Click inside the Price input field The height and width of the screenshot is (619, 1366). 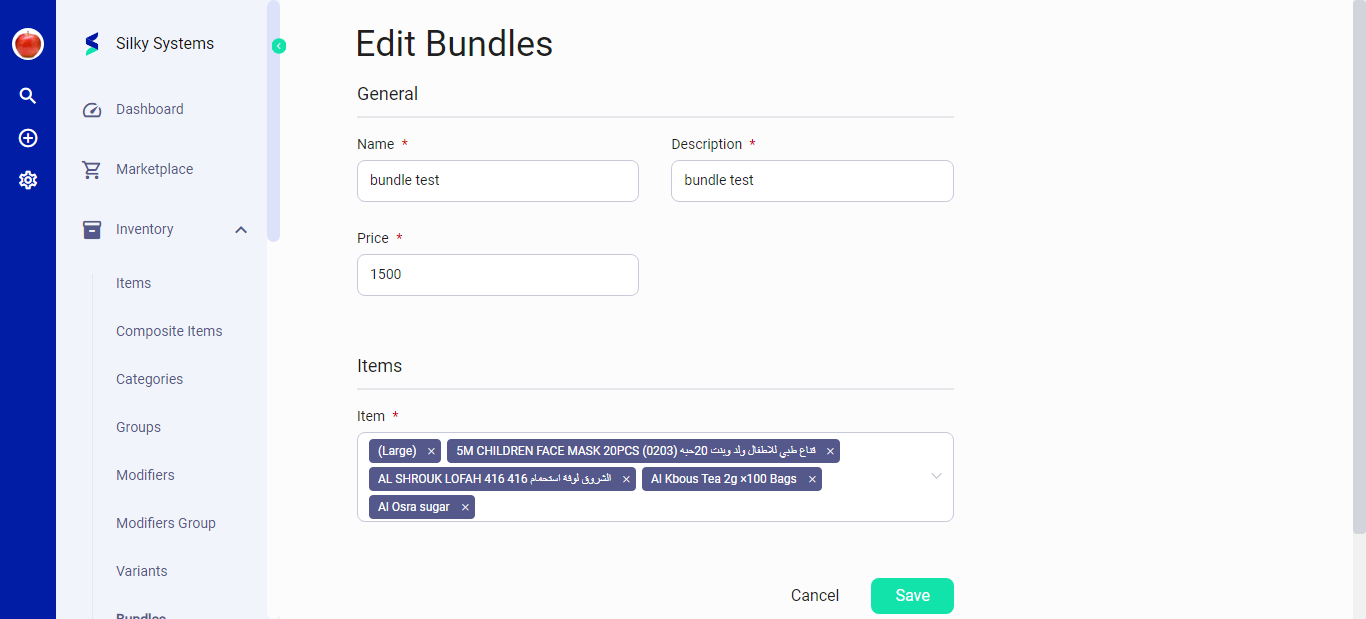coord(497,274)
